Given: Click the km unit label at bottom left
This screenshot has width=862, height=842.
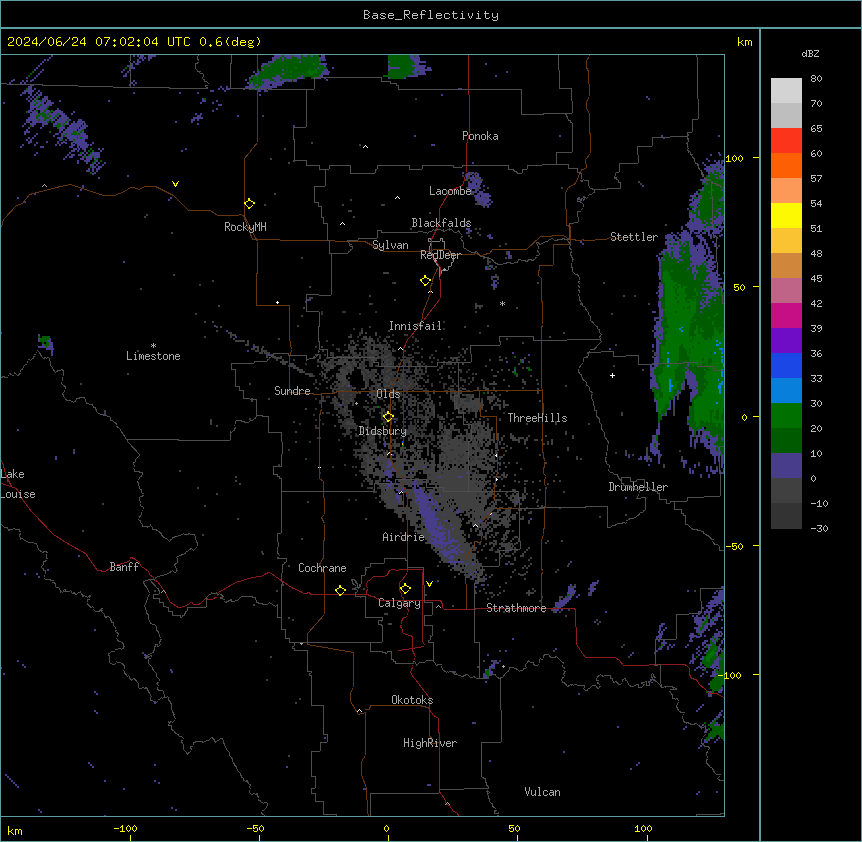Looking at the screenshot, I should coord(15,831).
